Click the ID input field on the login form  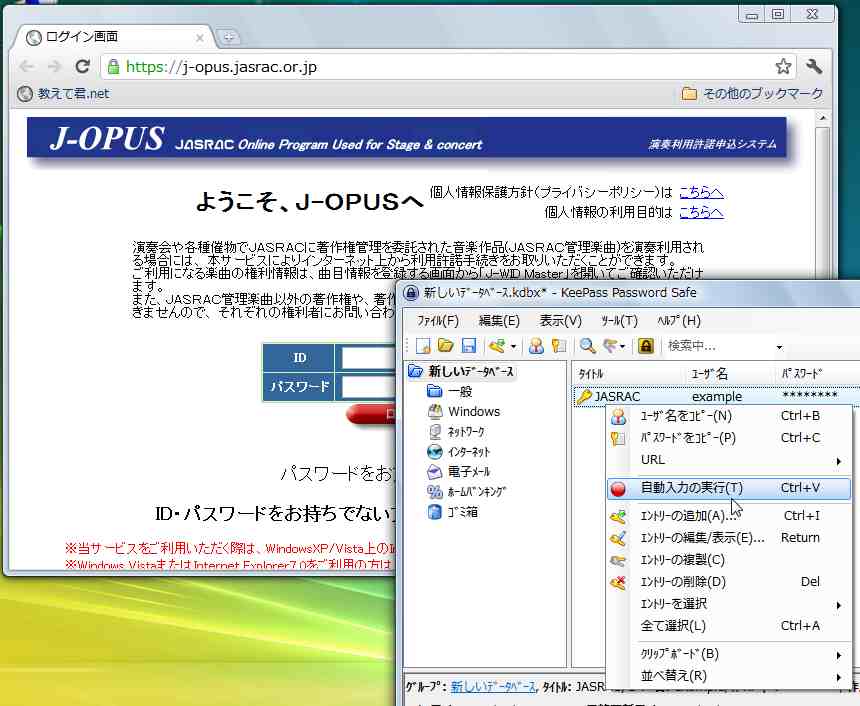[368, 358]
